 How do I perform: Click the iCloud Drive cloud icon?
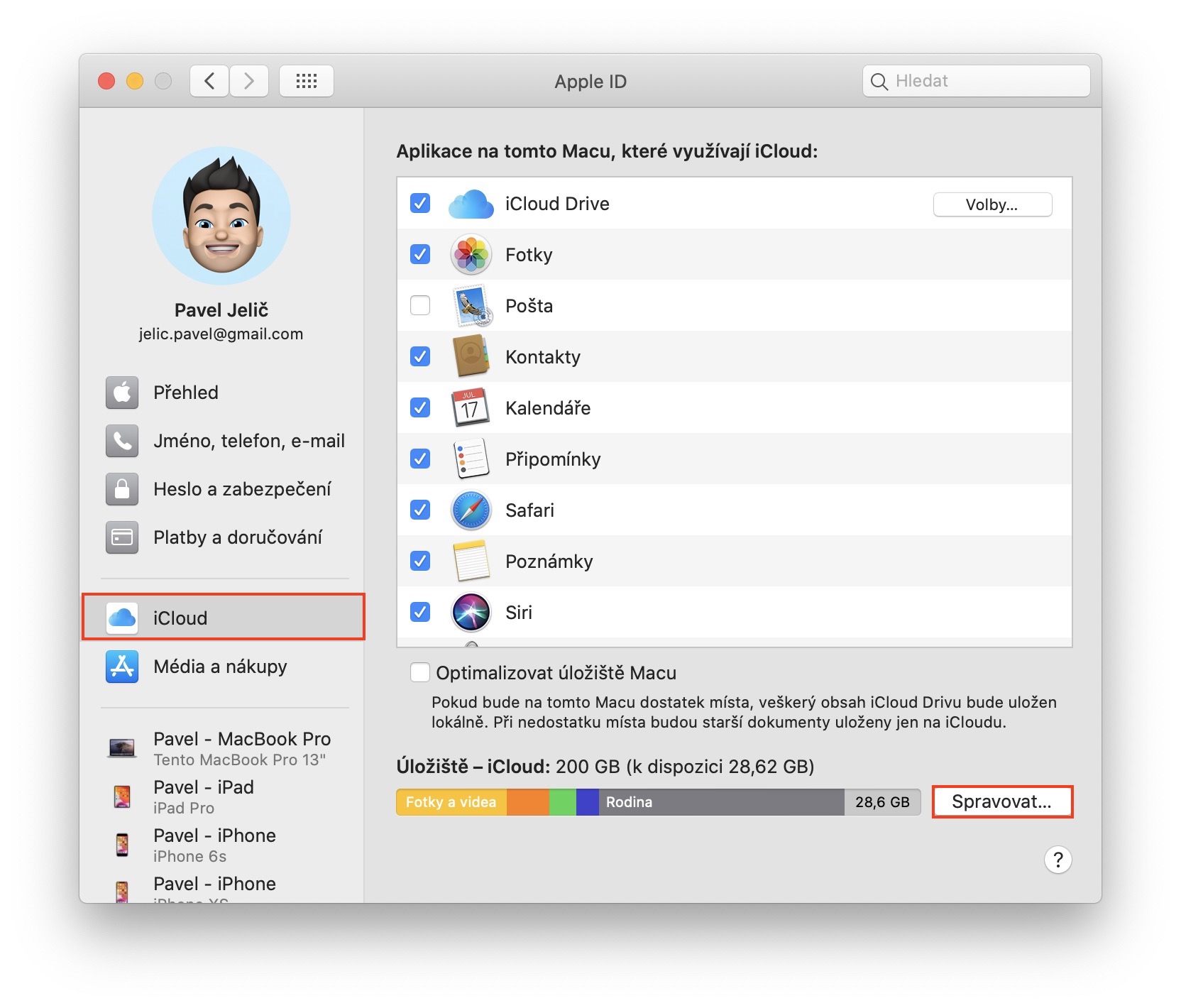pos(471,204)
